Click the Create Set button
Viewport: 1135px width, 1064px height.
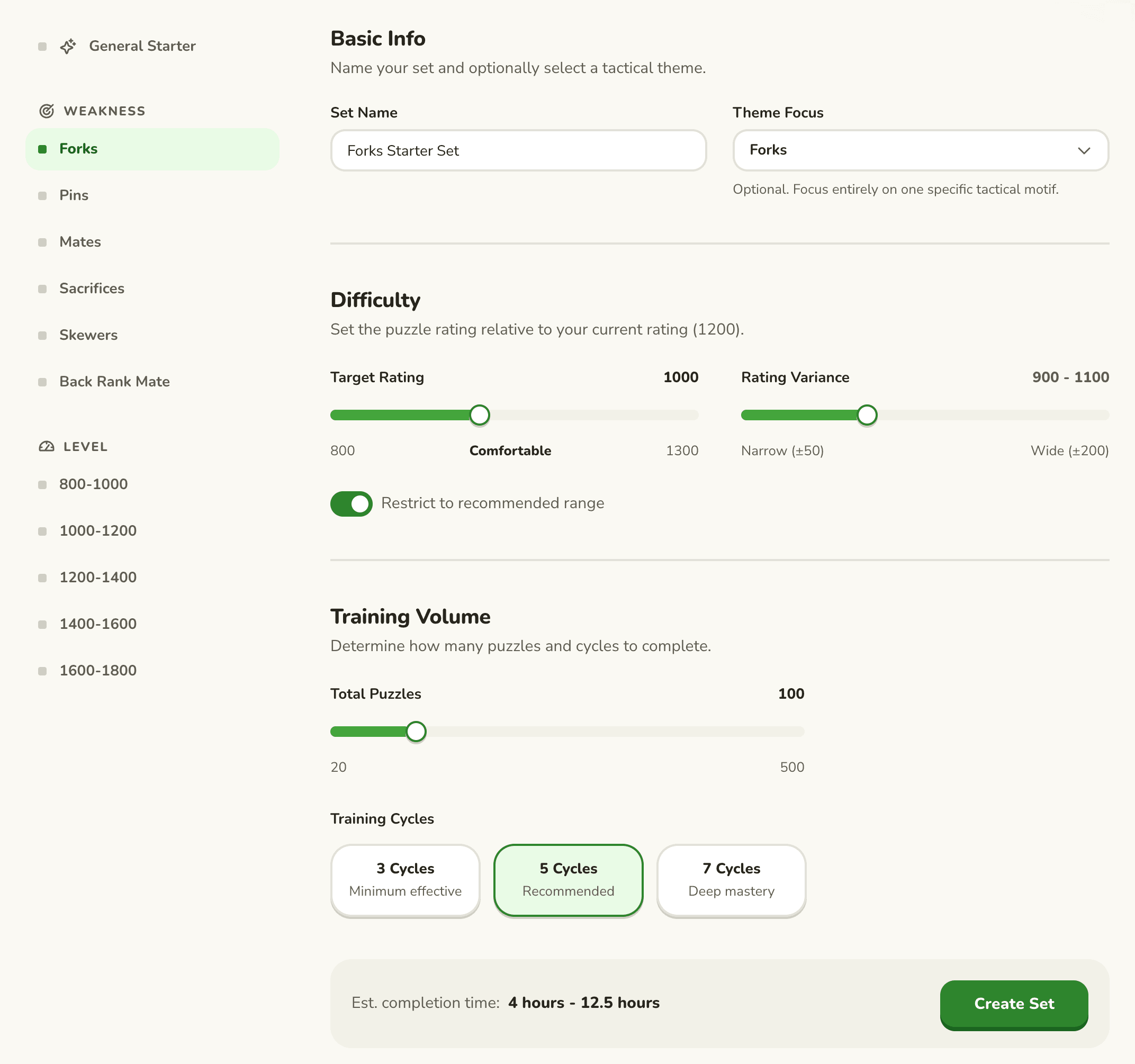click(1013, 1004)
